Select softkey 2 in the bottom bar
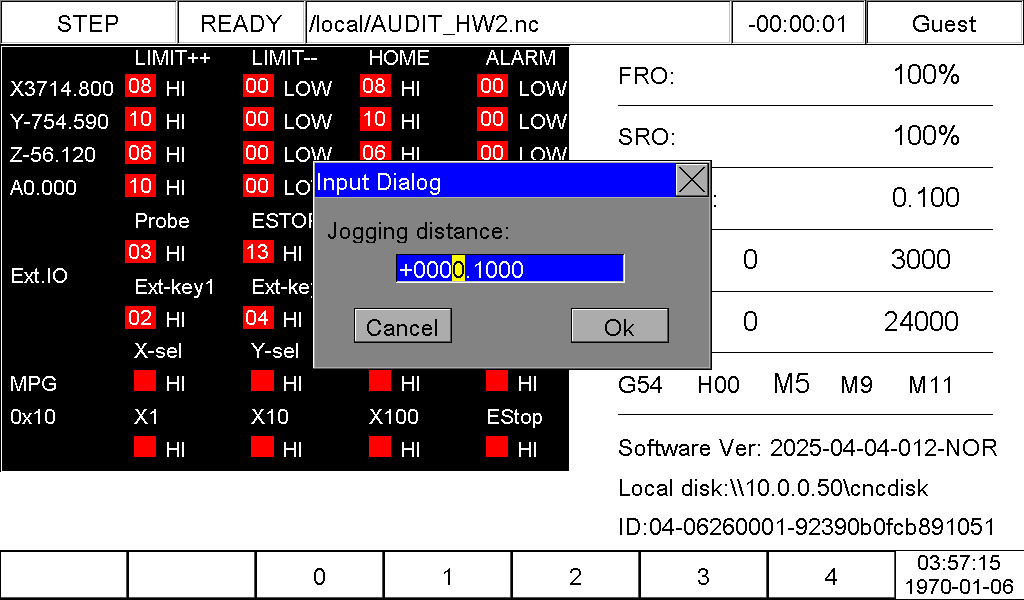 (575, 576)
